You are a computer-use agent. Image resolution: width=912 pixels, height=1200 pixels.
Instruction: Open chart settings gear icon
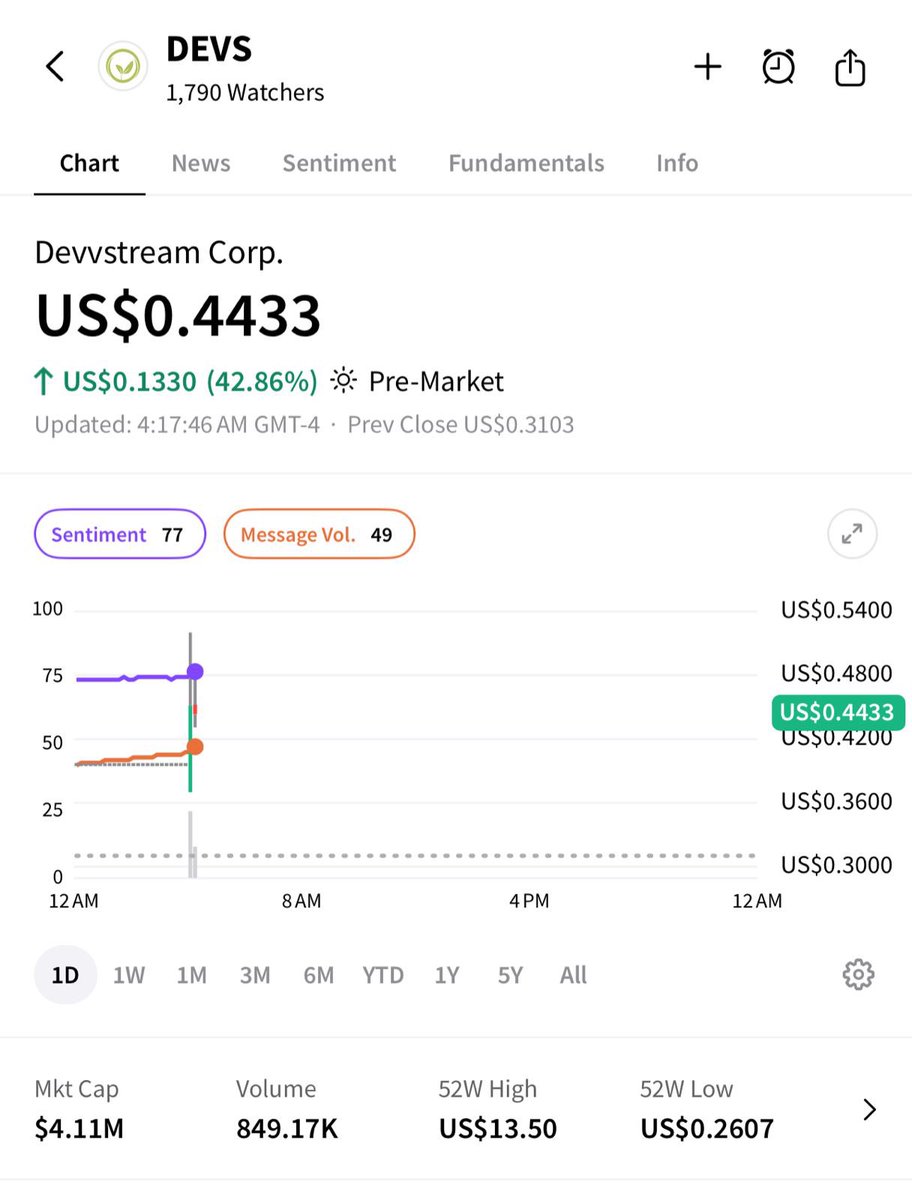(x=858, y=974)
